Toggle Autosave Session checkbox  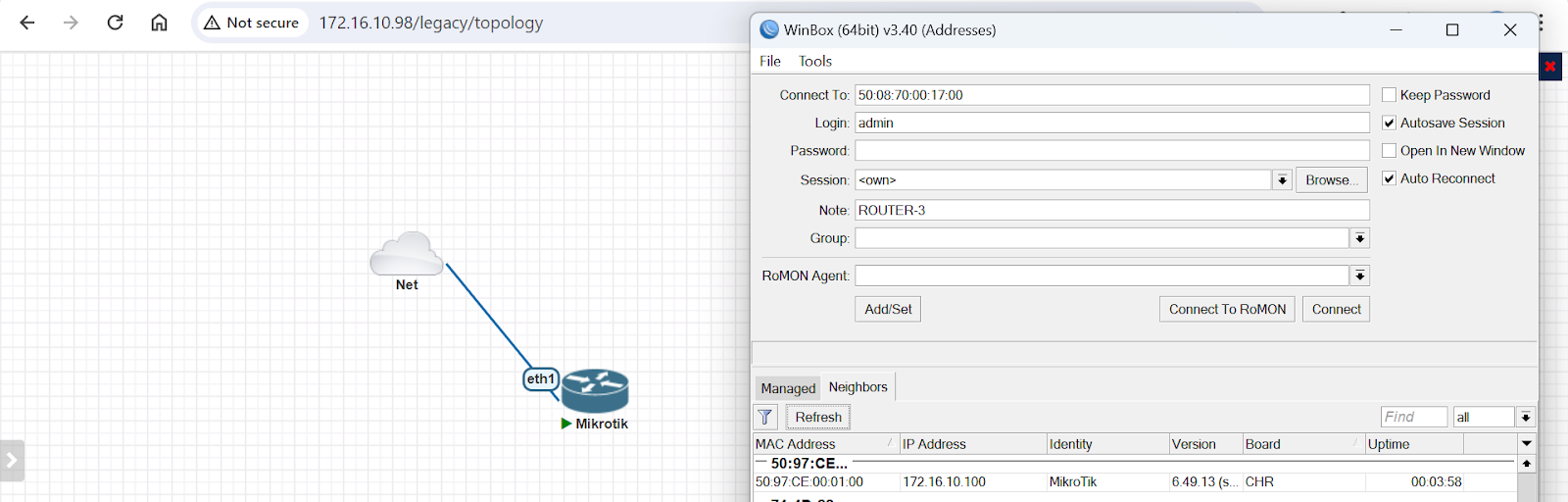tap(1389, 123)
